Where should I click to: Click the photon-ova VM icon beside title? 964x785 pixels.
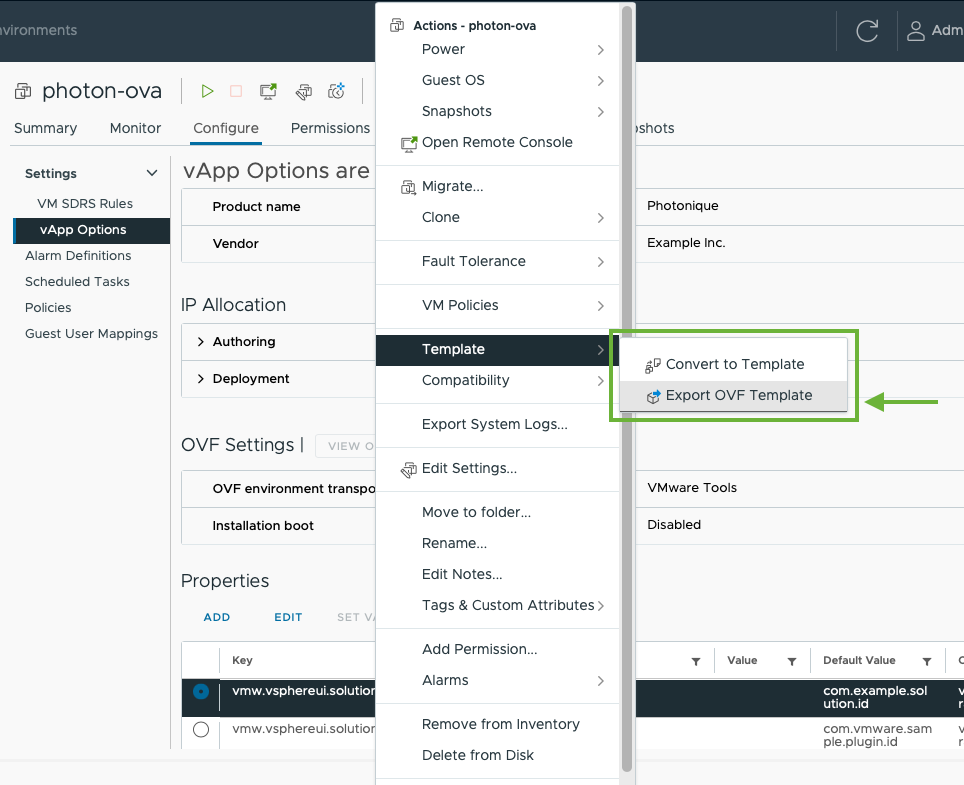23,92
